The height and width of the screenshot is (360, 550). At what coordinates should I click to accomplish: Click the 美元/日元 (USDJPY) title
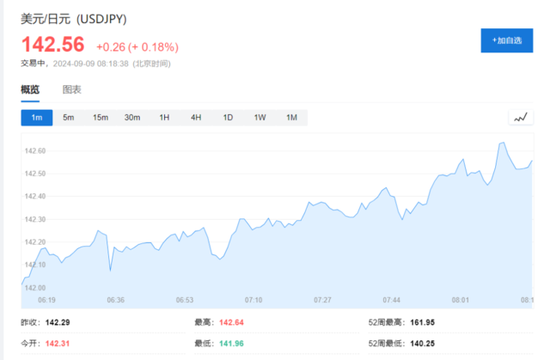coord(74,19)
